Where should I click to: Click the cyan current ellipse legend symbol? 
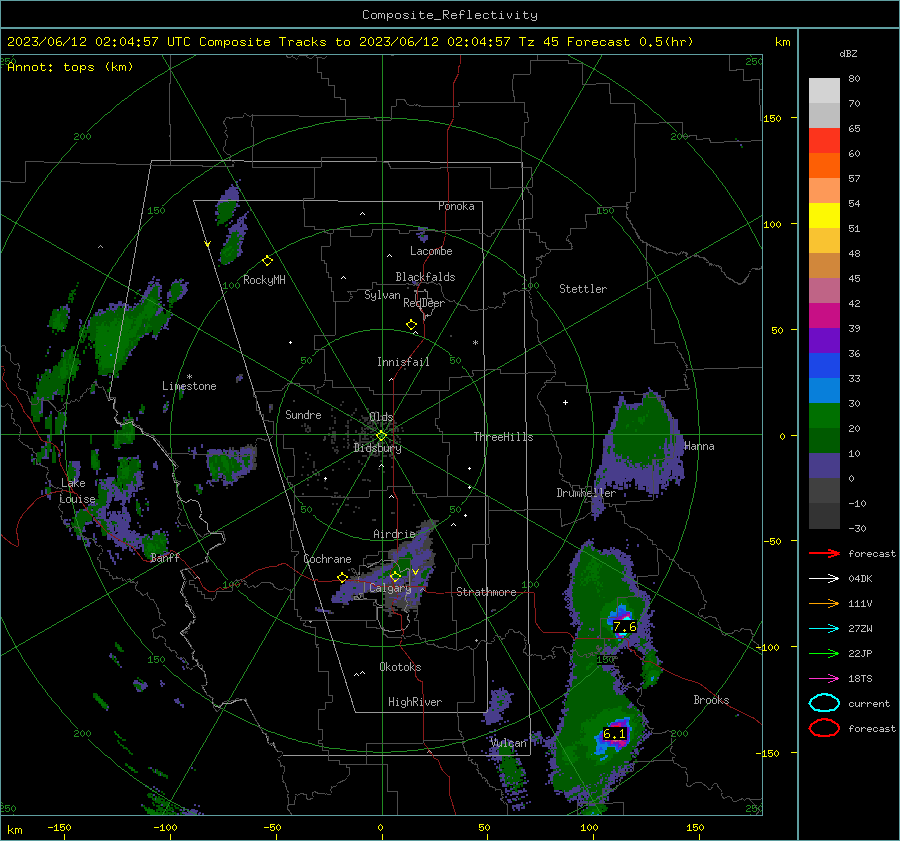pyautogui.click(x=824, y=703)
